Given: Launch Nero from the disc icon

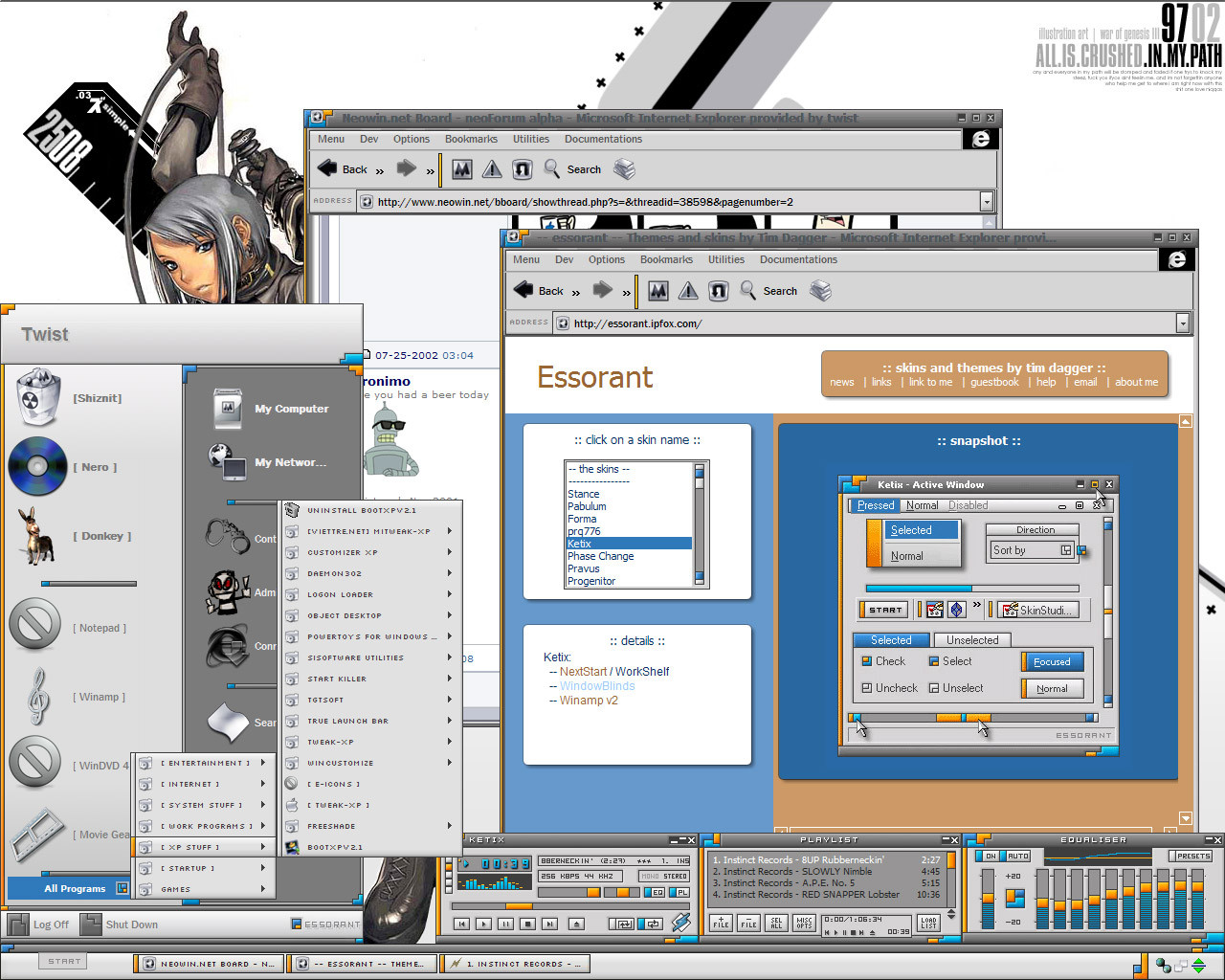Looking at the screenshot, I should (x=37, y=466).
